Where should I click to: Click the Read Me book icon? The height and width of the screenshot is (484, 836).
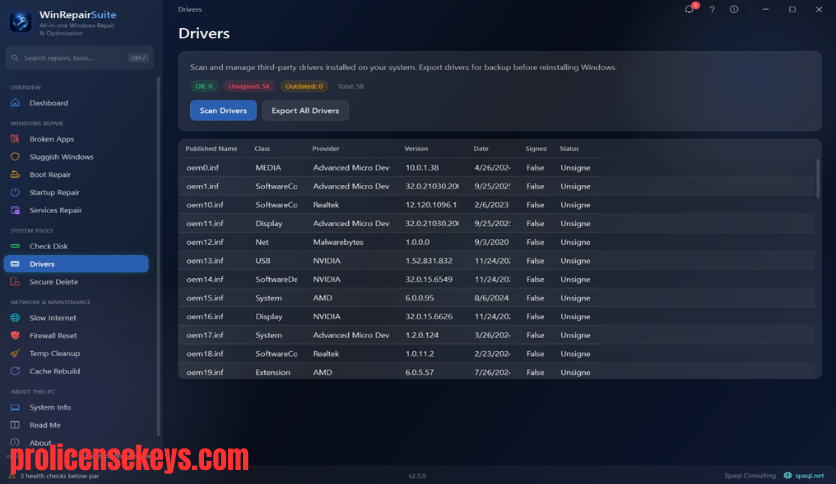[15, 425]
